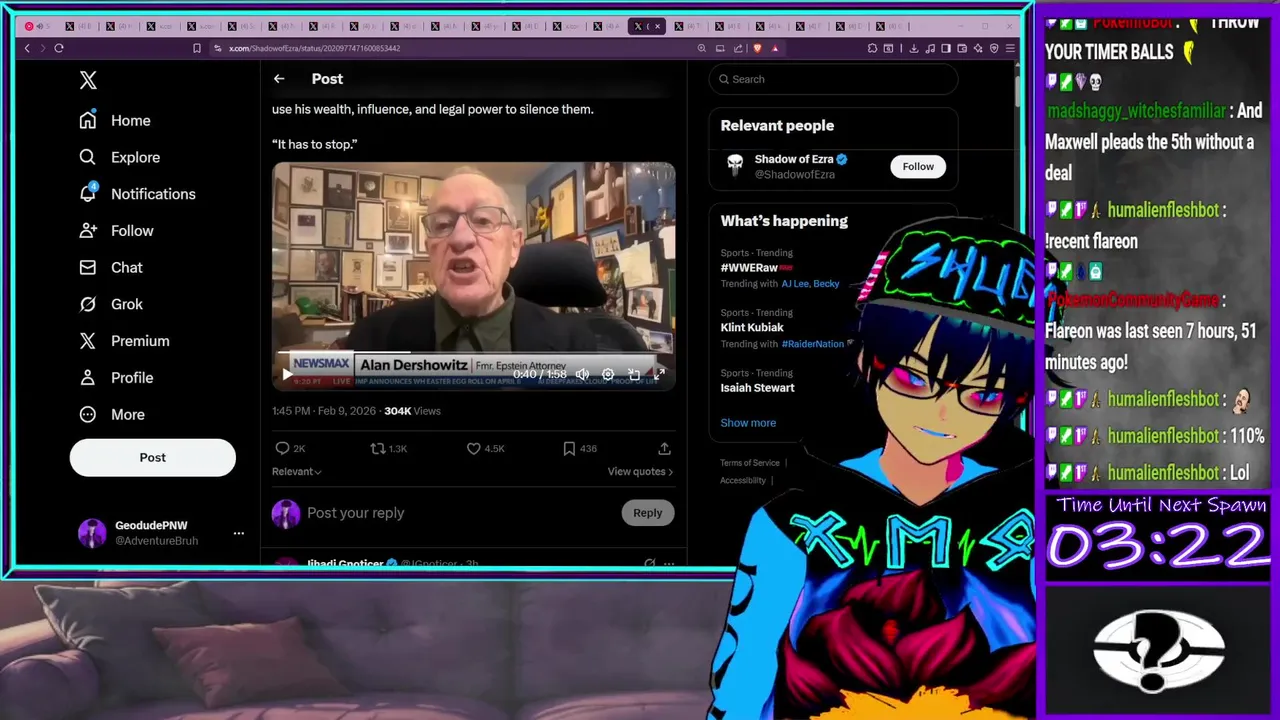Open View quotes link

click(640, 471)
